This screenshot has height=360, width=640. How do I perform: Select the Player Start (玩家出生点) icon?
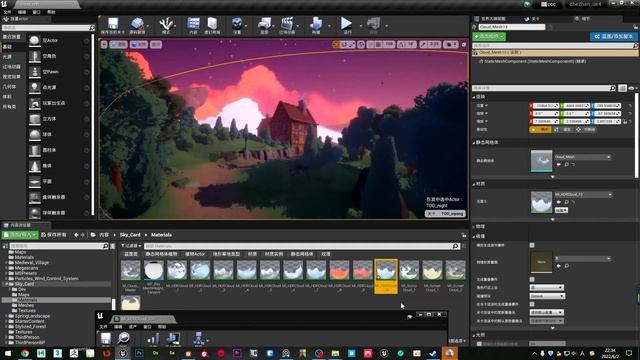point(35,103)
